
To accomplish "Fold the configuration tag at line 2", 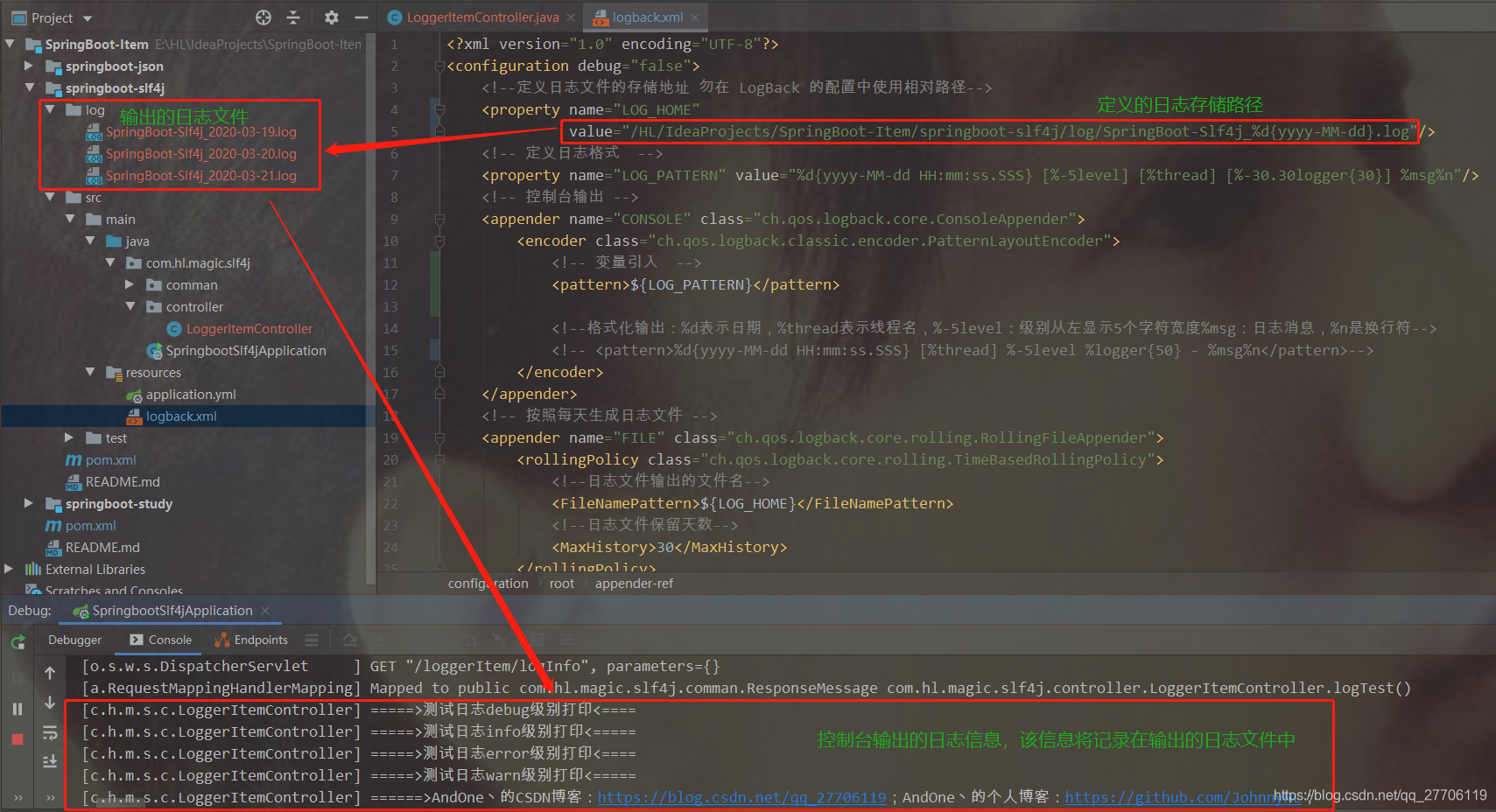I will (439, 66).
